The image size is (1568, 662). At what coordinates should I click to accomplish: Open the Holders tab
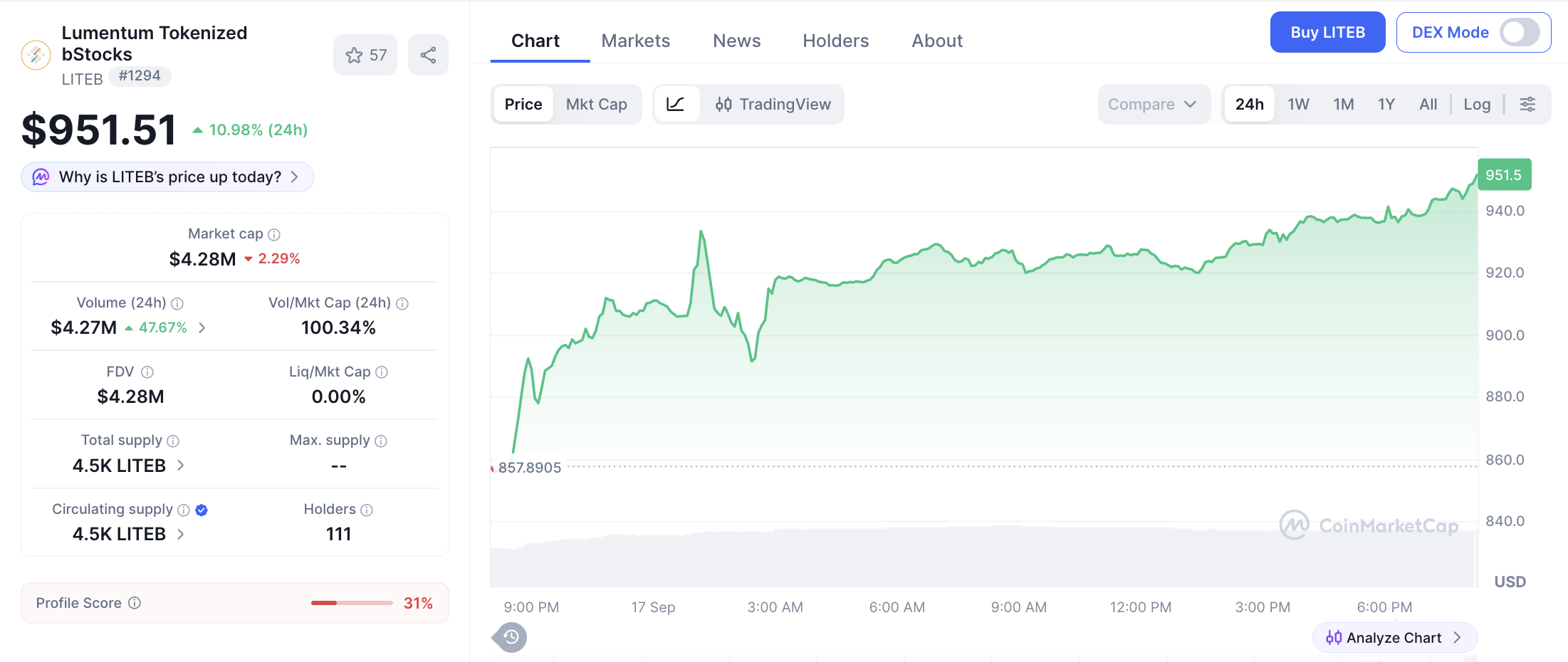click(835, 41)
